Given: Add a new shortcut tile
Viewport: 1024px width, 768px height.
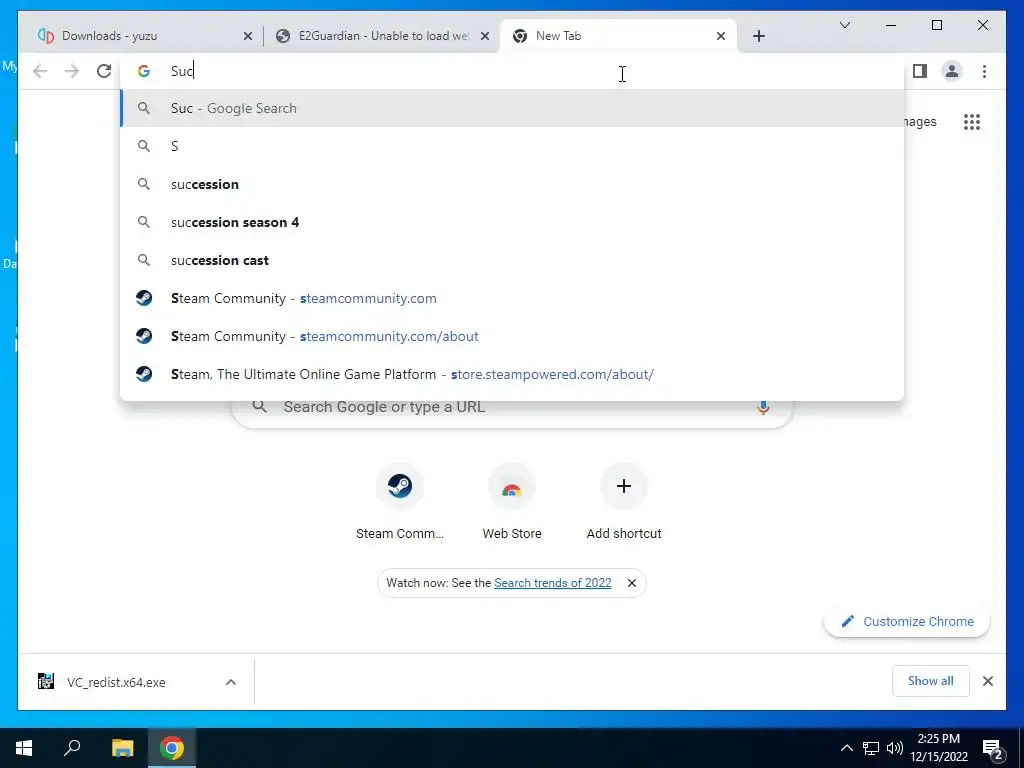Looking at the screenshot, I should click(624, 502).
